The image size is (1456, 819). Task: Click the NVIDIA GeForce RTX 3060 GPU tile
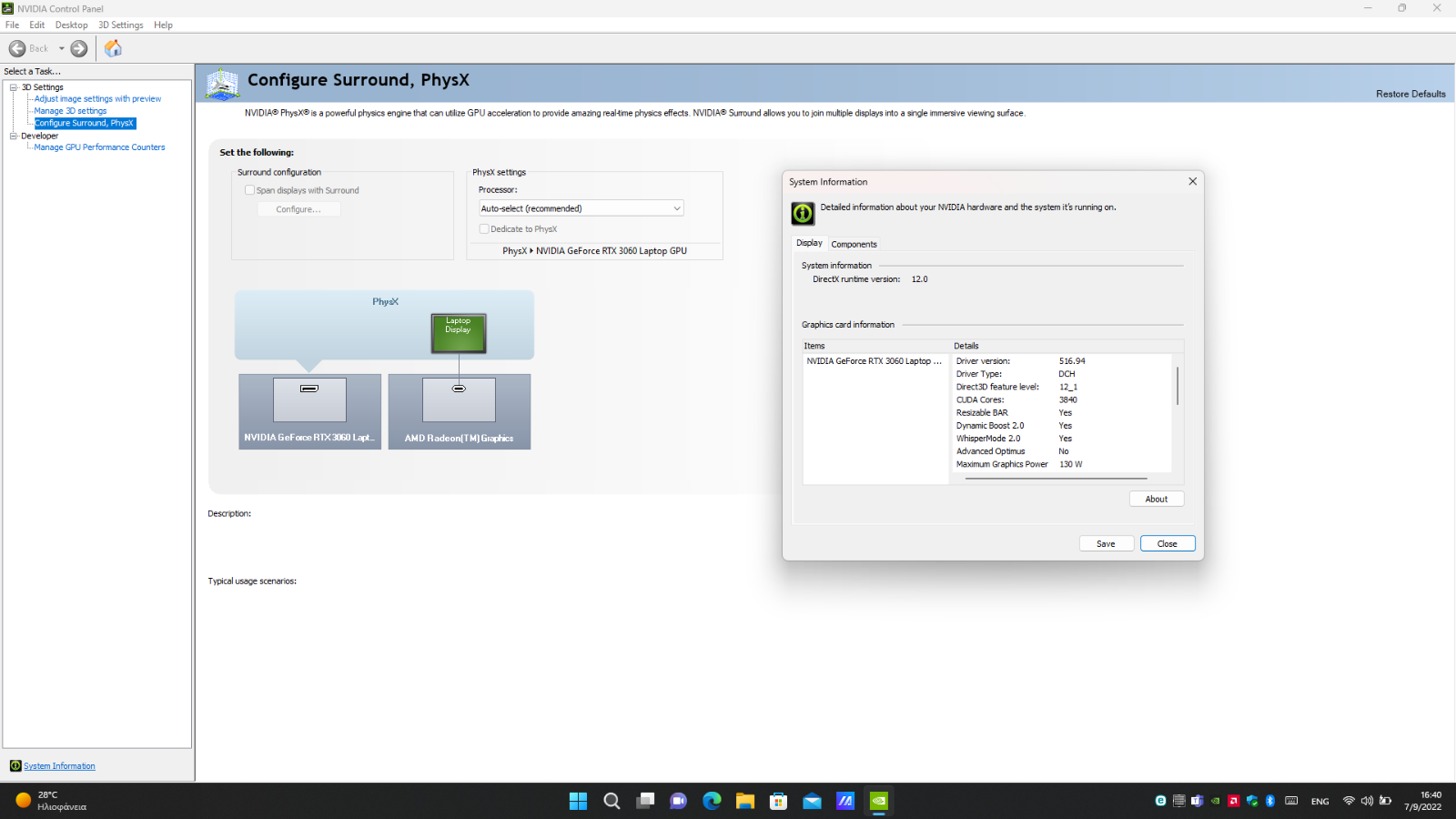(x=309, y=411)
